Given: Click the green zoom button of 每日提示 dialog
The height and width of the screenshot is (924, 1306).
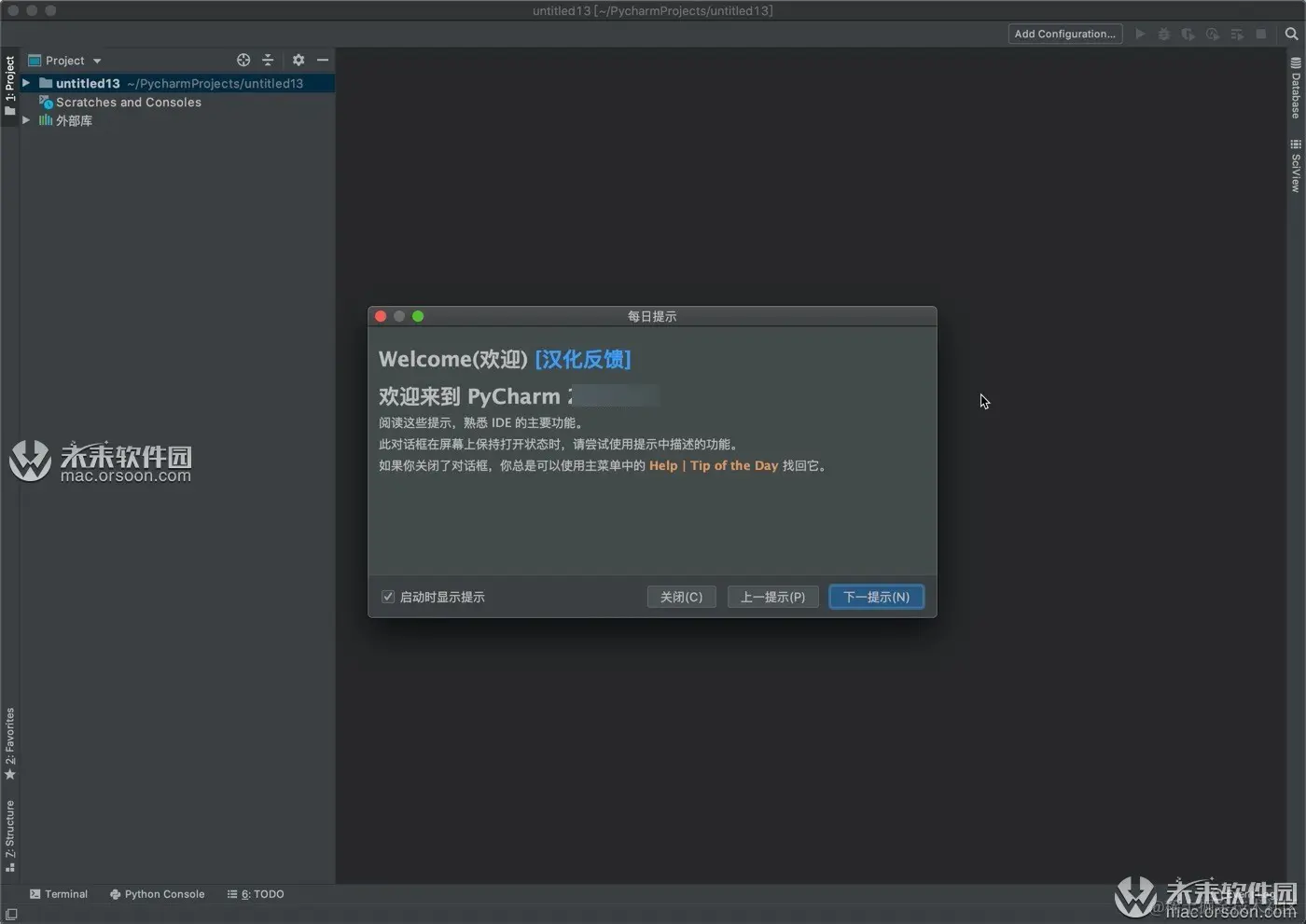Looking at the screenshot, I should (418, 316).
